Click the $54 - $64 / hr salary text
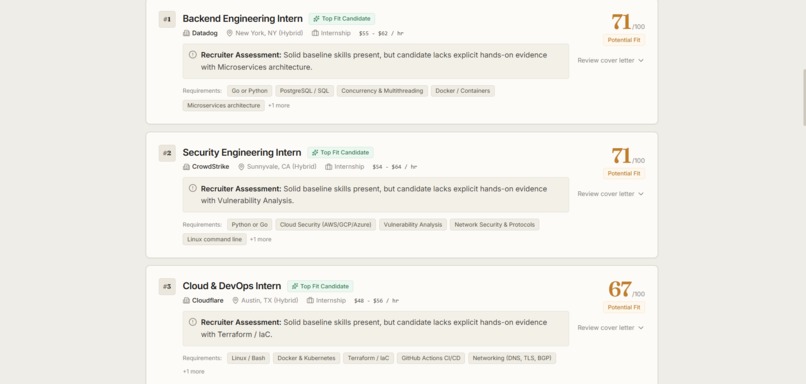 tap(395, 167)
